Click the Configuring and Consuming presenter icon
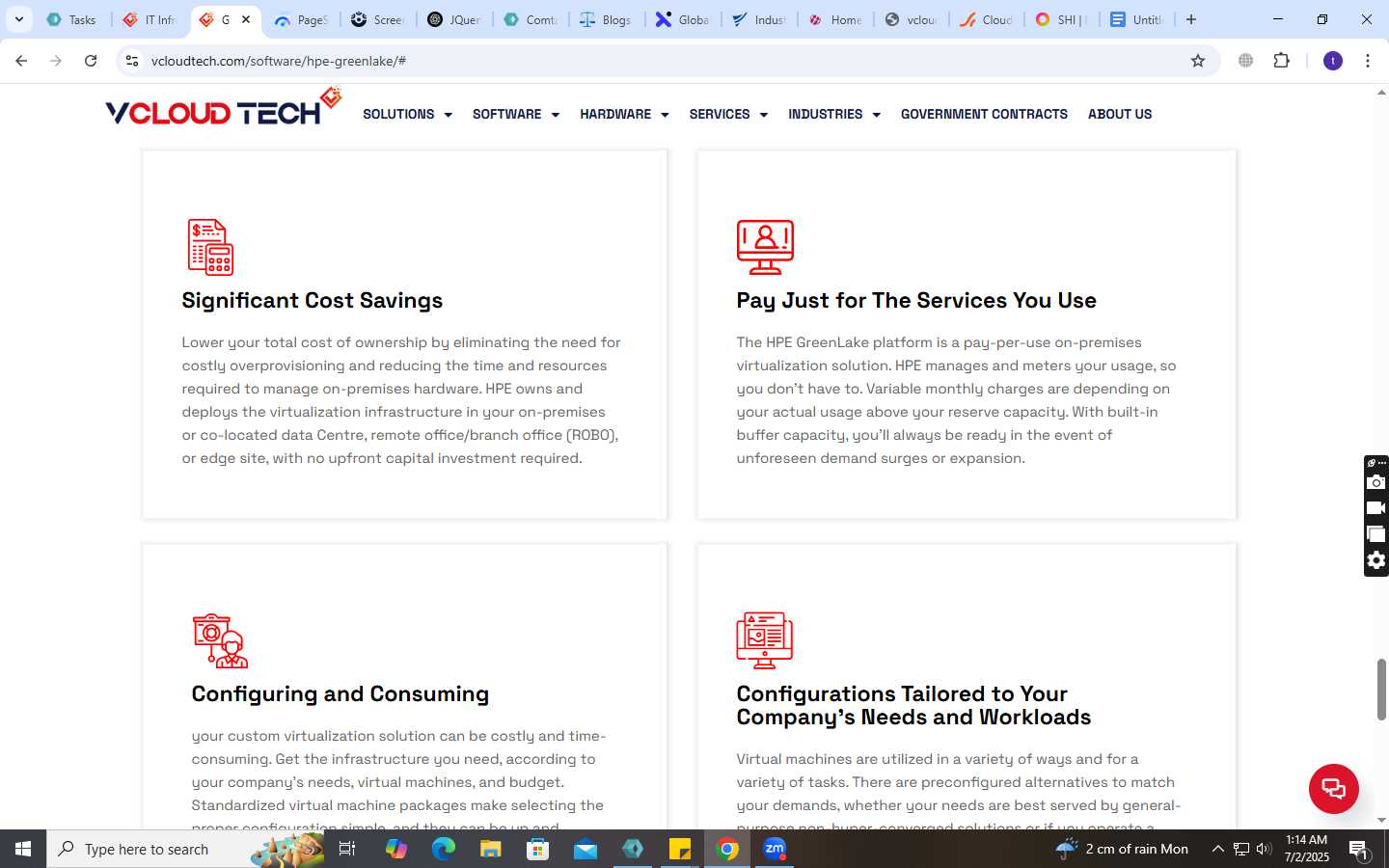Viewport: 1389px width, 868px height. pyautogui.click(x=220, y=640)
